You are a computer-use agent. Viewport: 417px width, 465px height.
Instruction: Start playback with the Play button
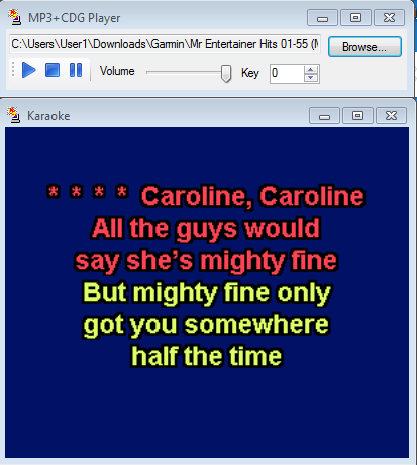(29, 70)
